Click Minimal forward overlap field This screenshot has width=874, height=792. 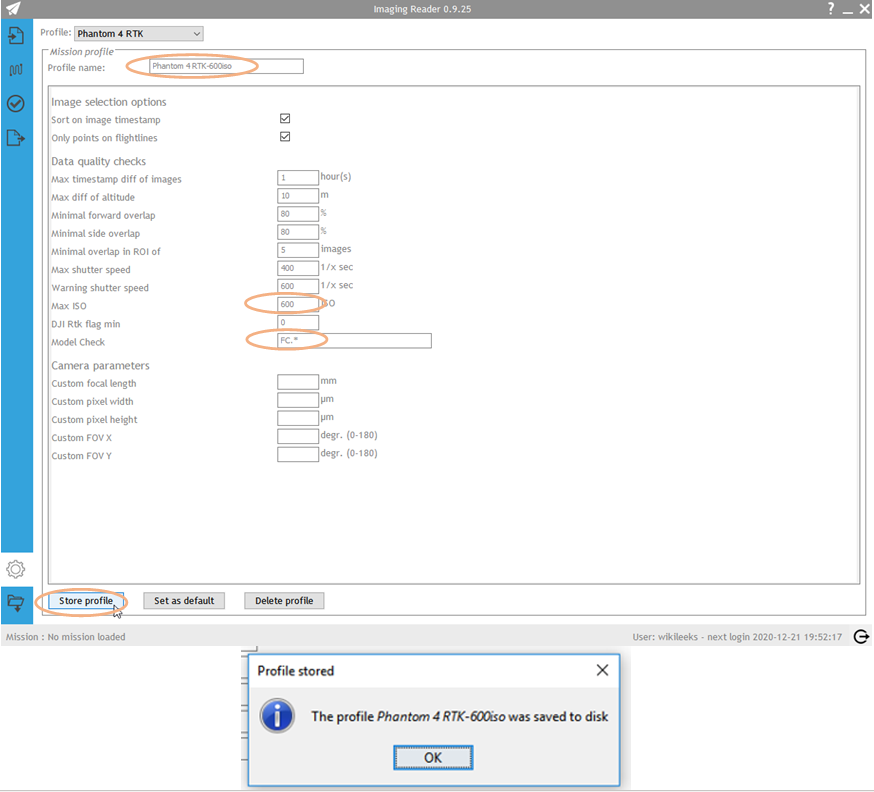pos(298,214)
